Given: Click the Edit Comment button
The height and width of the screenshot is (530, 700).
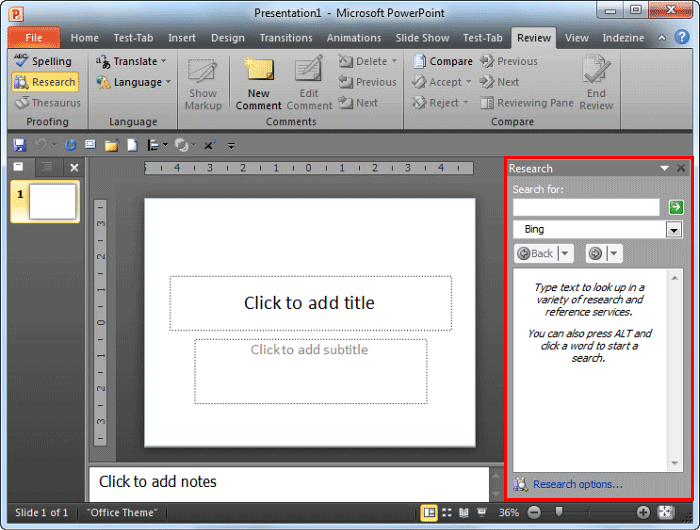Looking at the screenshot, I should tap(309, 83).
